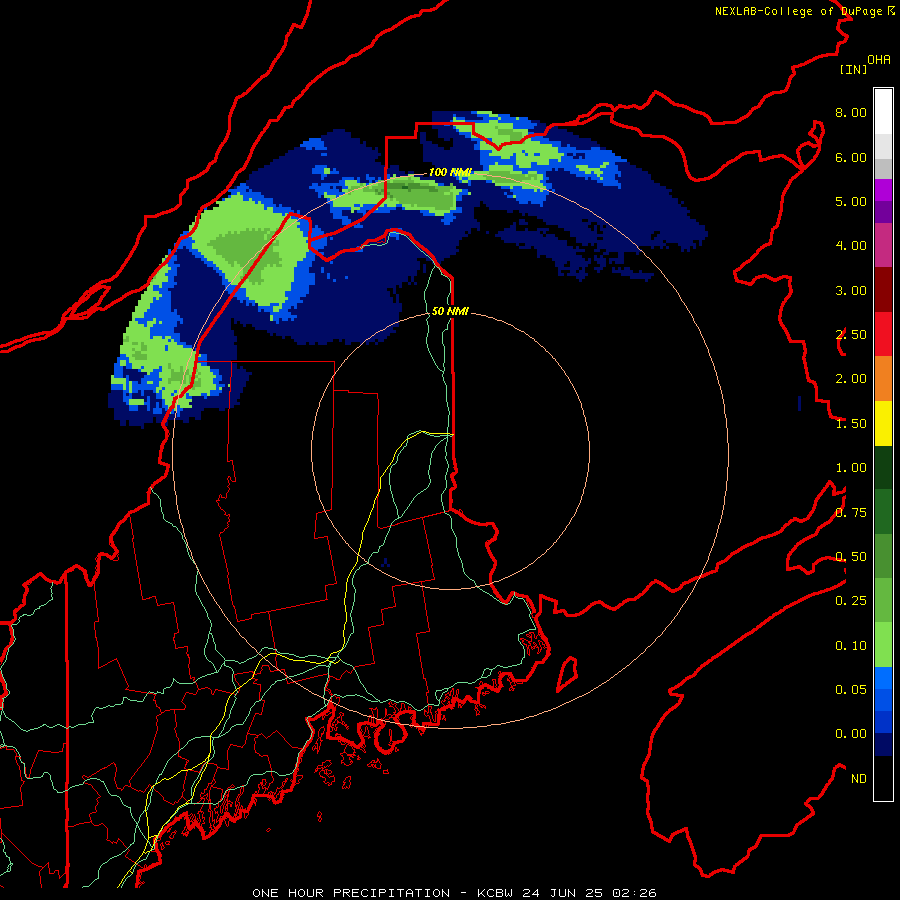This screenshot has width=900, height=900.
Task: Click the ND legend label
Action: [x=859, y=779]
